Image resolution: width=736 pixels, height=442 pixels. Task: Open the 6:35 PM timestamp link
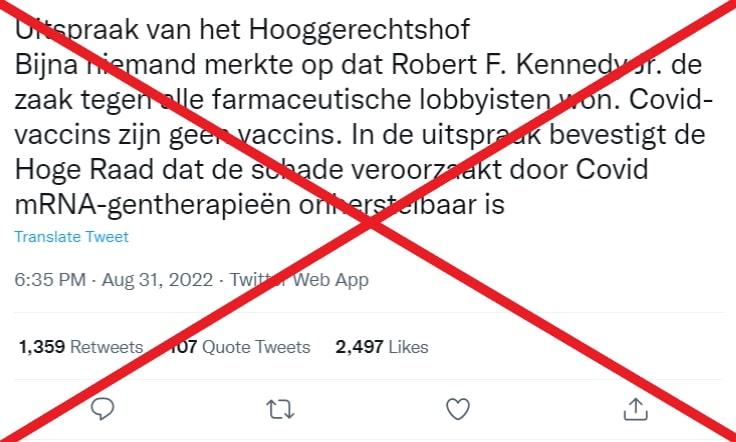tap(50, 280)
